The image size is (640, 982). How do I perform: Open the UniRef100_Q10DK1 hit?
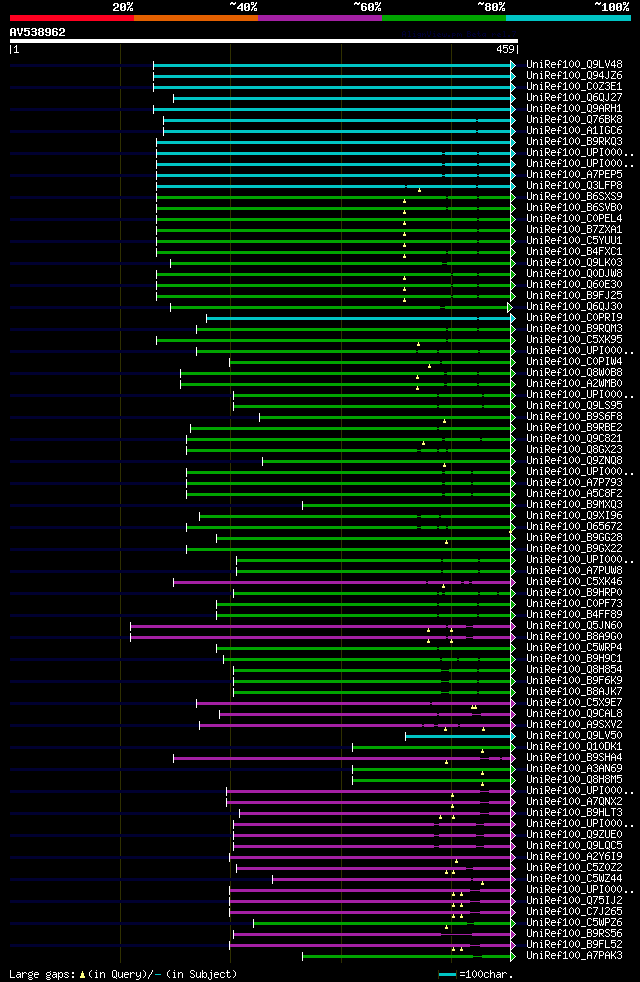(x=574, y=747)
